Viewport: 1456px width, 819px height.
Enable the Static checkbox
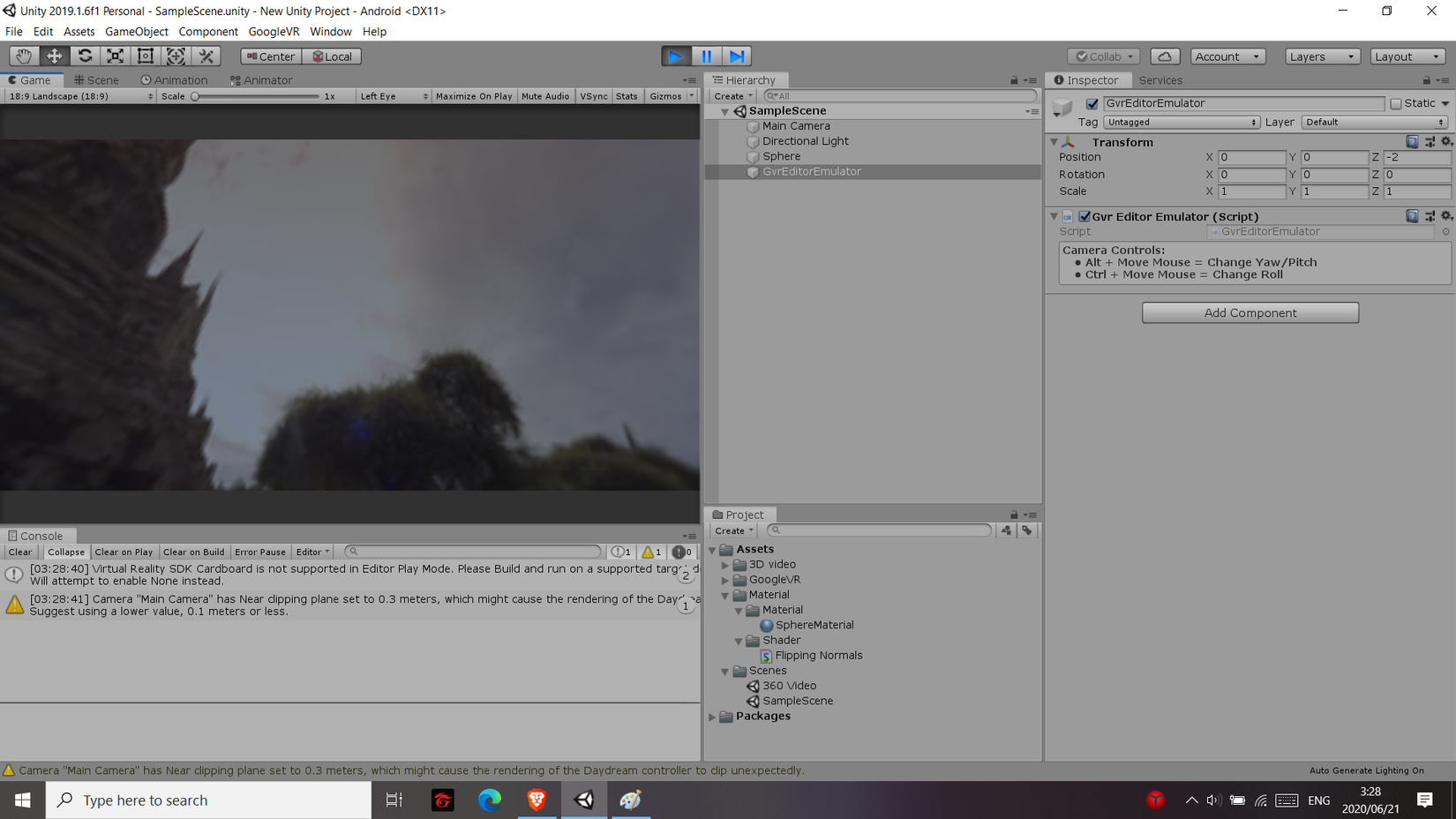tap(1396, 104)
